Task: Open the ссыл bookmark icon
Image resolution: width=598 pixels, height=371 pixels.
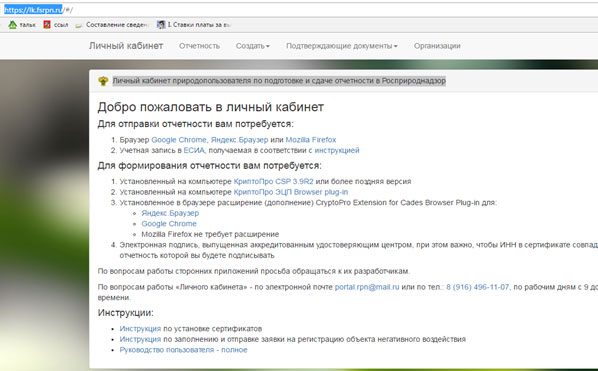Action: [47, 25]
